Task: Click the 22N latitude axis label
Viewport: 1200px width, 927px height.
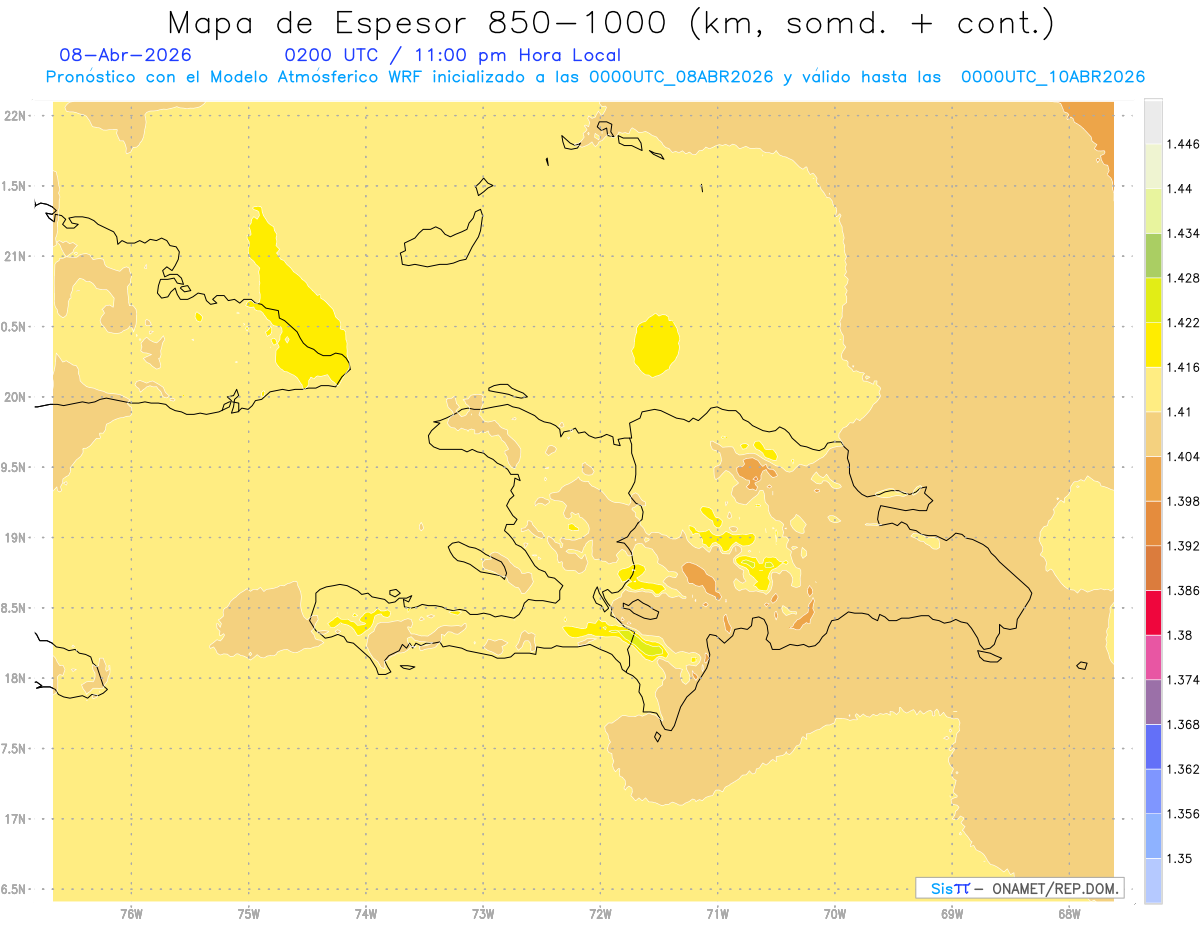Action: 16,116
